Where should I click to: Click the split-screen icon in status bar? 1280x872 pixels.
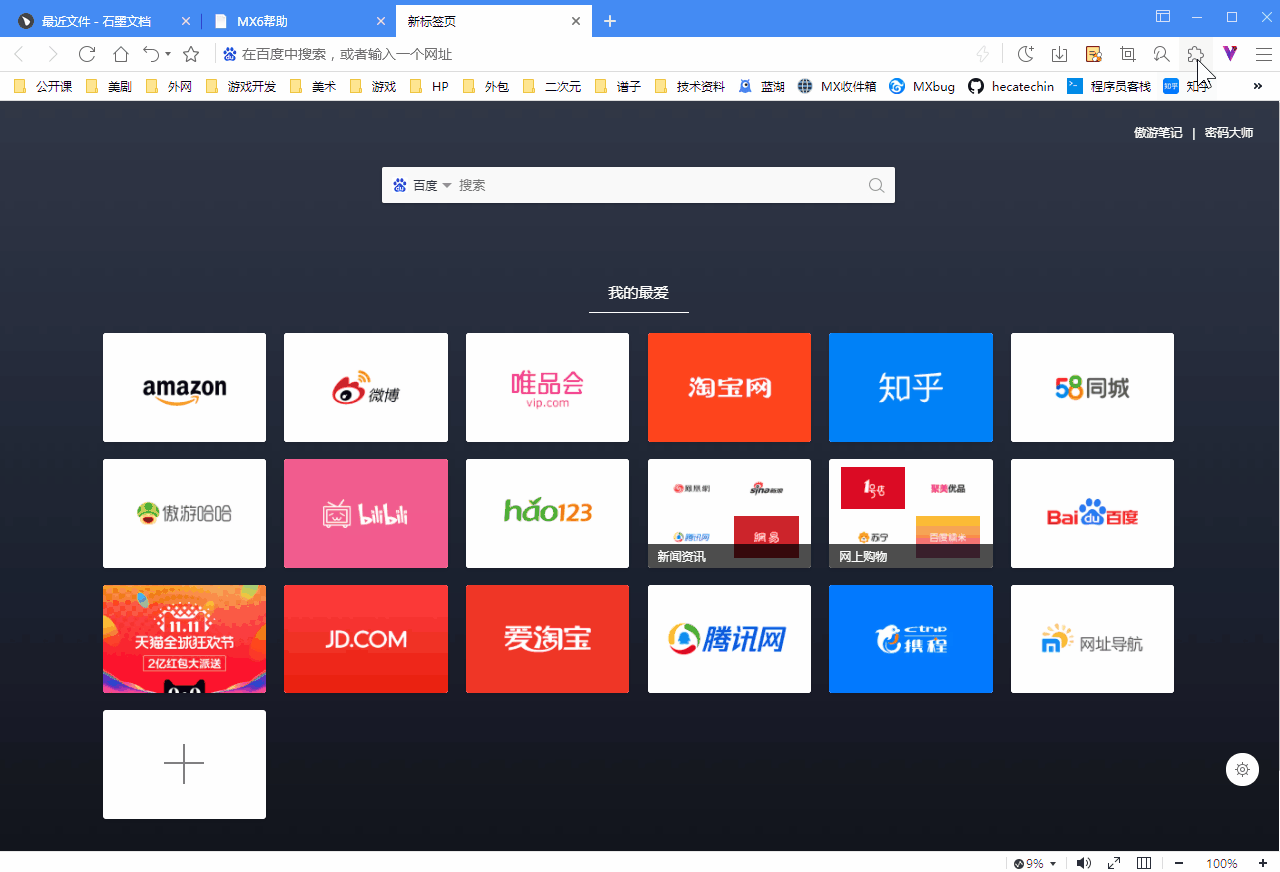pos(1143,862)
